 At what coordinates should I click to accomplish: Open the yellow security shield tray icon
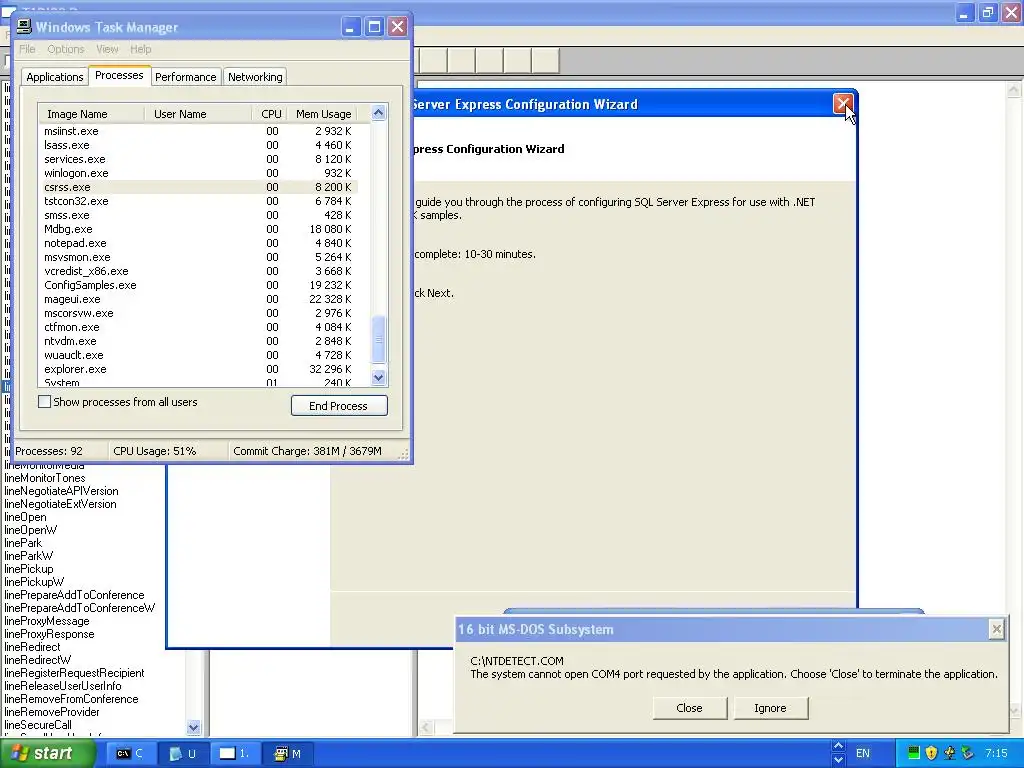pos(931,753)
